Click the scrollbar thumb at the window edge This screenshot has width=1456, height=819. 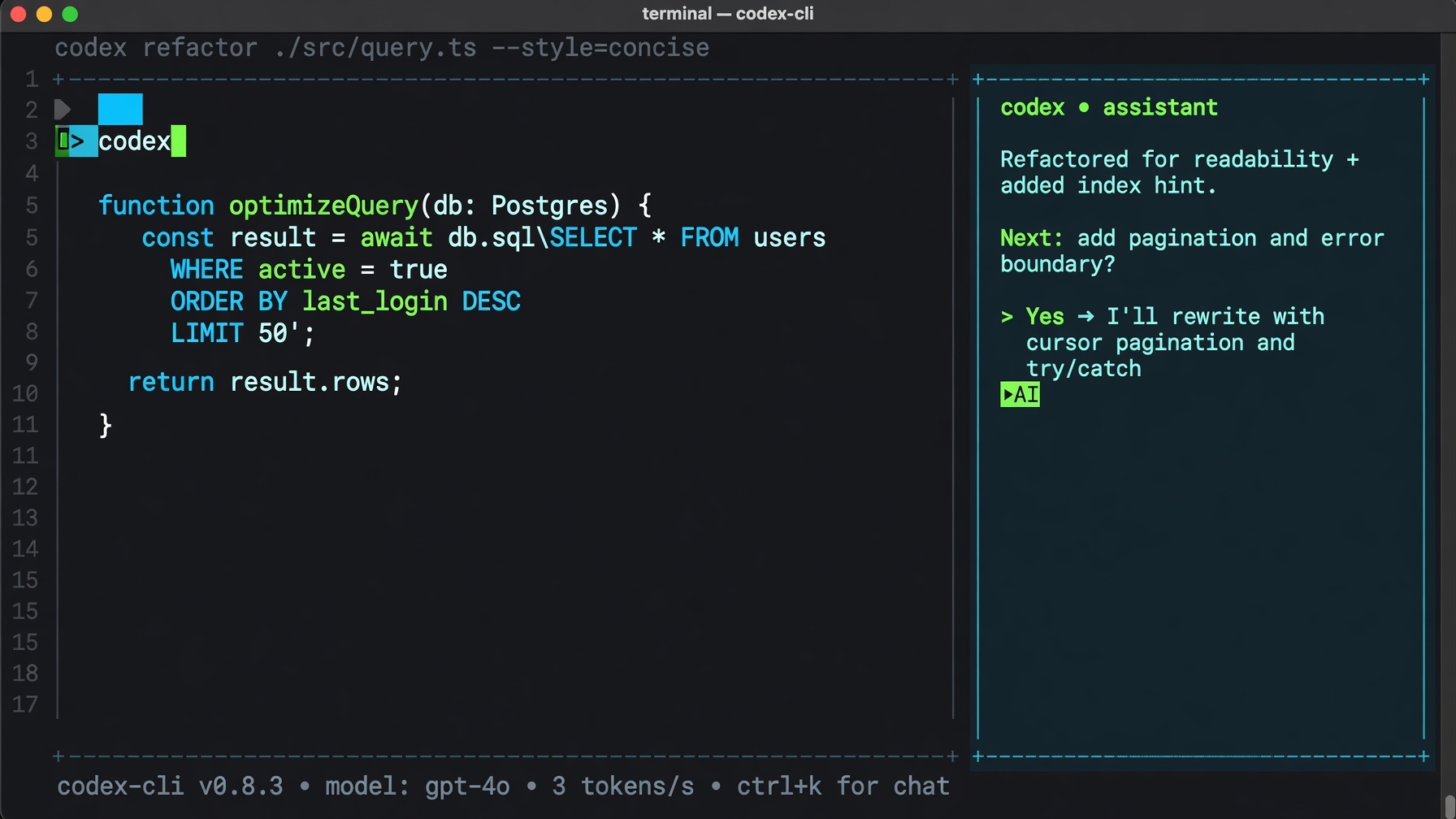tap(1449, 807)
